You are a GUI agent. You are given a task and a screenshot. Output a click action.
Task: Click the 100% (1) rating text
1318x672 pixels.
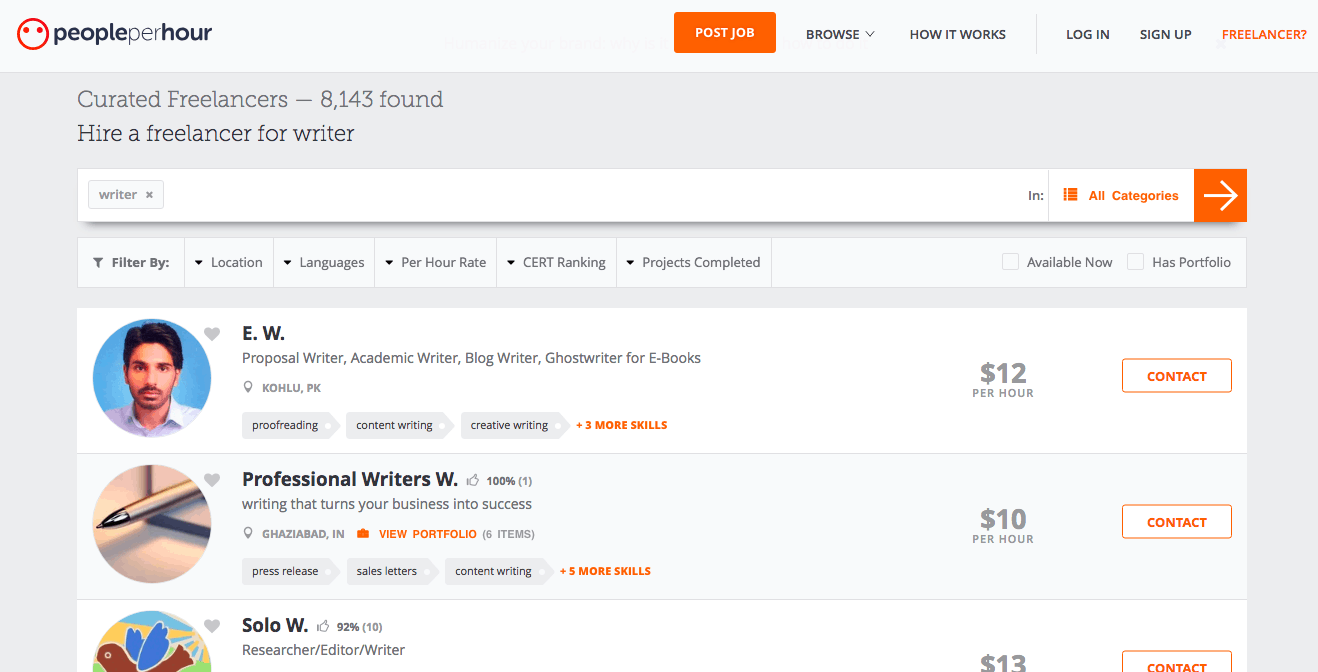(509, 481)
